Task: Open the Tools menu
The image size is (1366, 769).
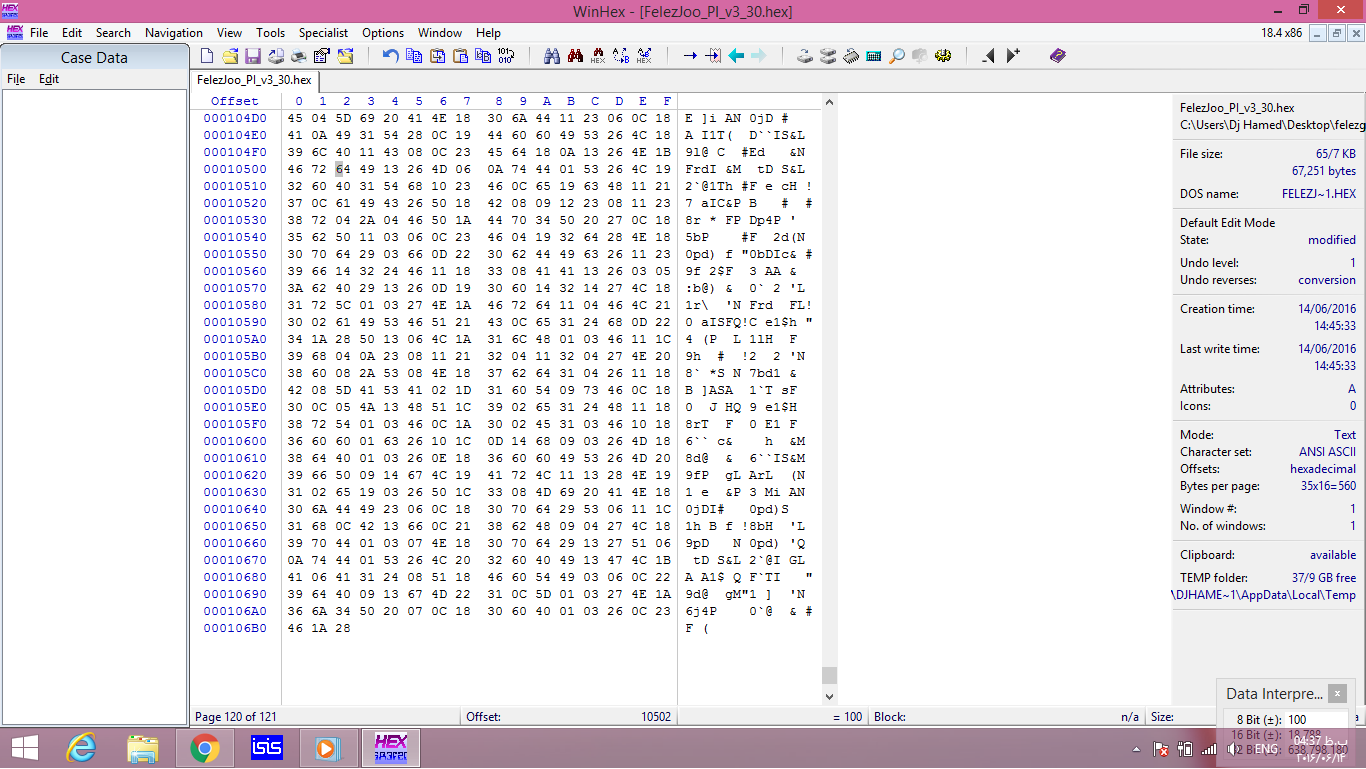Action: [270, 33]
